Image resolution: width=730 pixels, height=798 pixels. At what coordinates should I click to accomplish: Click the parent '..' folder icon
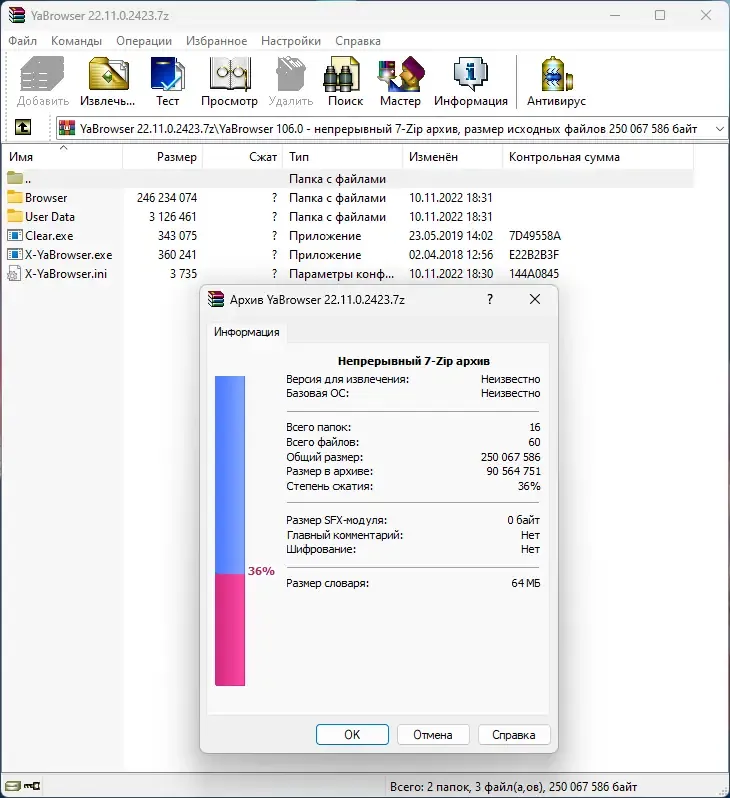[x=15, y=178]
